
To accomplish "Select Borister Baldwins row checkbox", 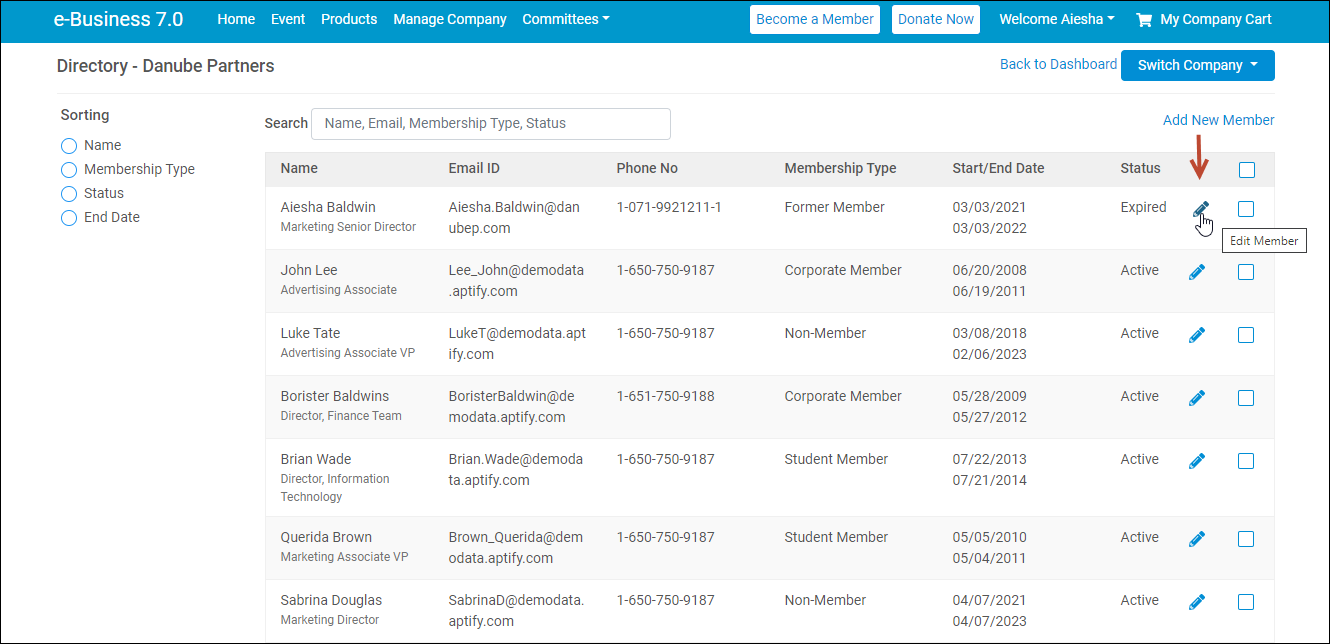I will click(x=1246, y=398).
